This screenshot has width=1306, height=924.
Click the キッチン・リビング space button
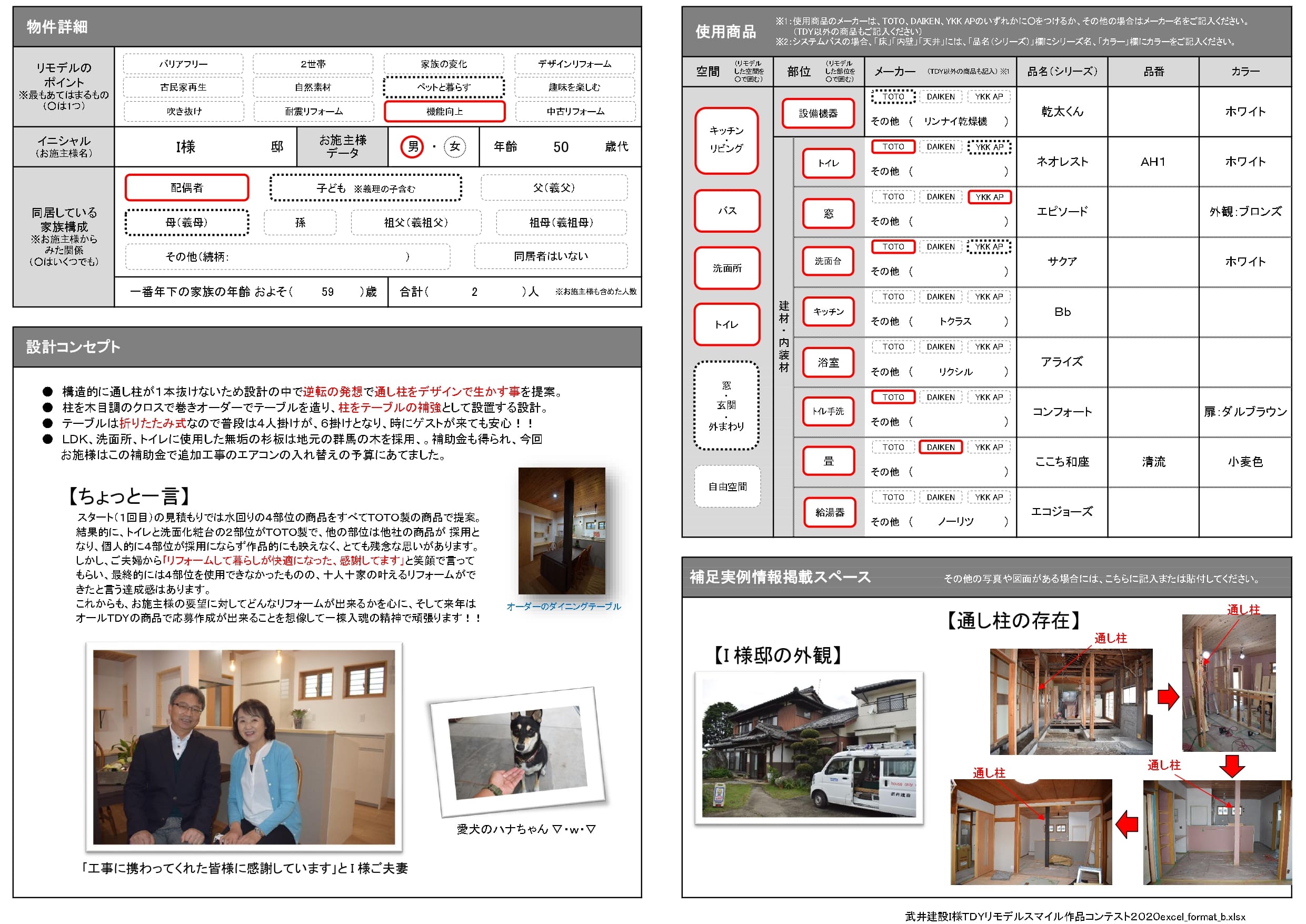coord(726,140)
